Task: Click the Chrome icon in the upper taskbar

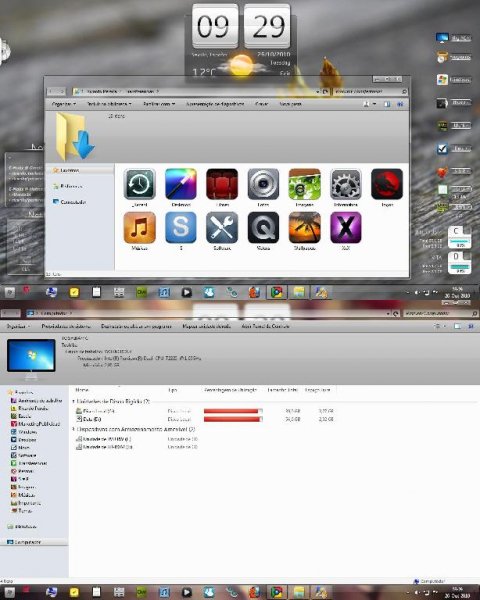Action: pyautogui.click(x=277, y=292)
